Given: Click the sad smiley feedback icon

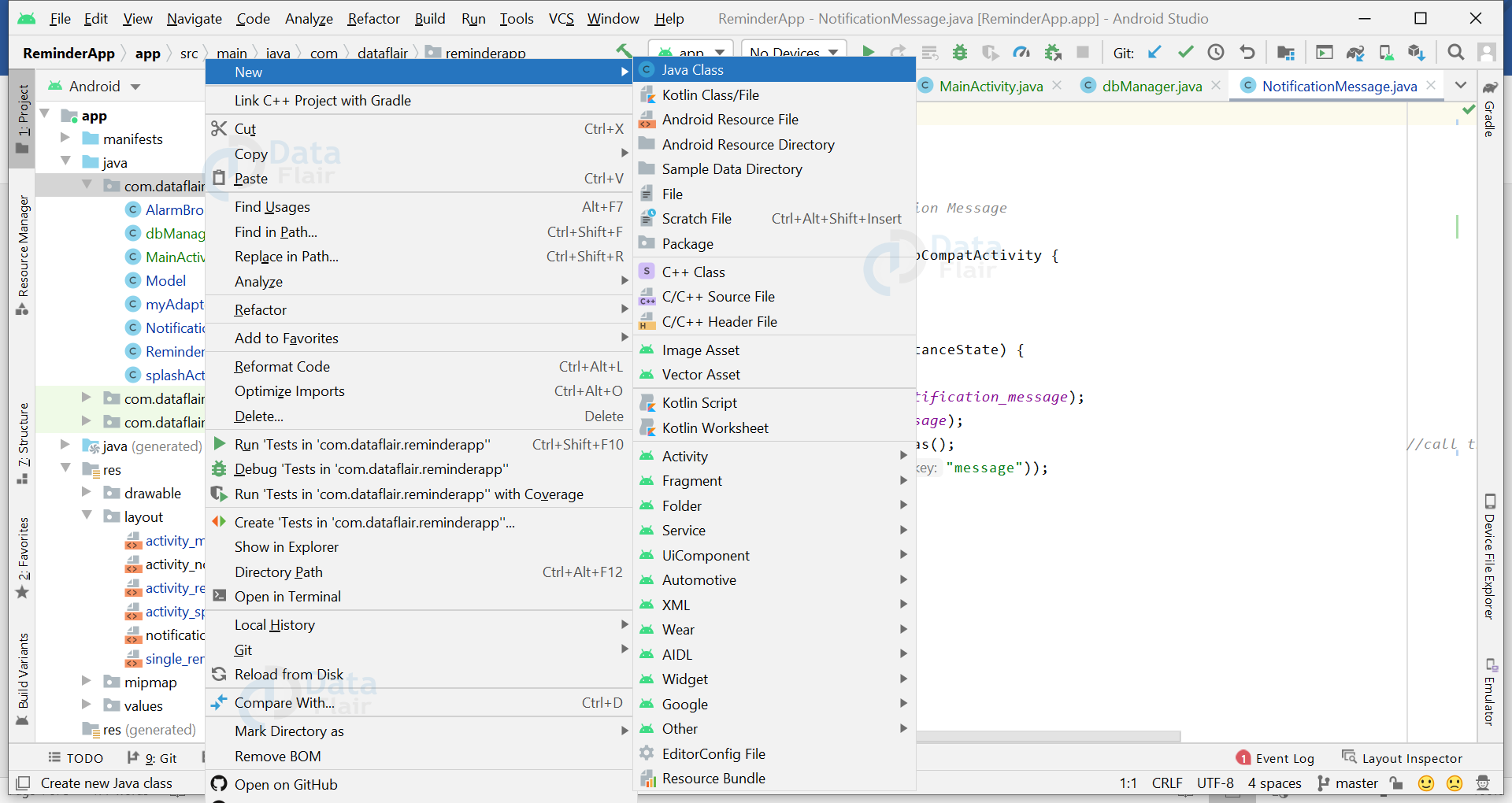Looking at the screenshot, I should tap(1455, 783).
